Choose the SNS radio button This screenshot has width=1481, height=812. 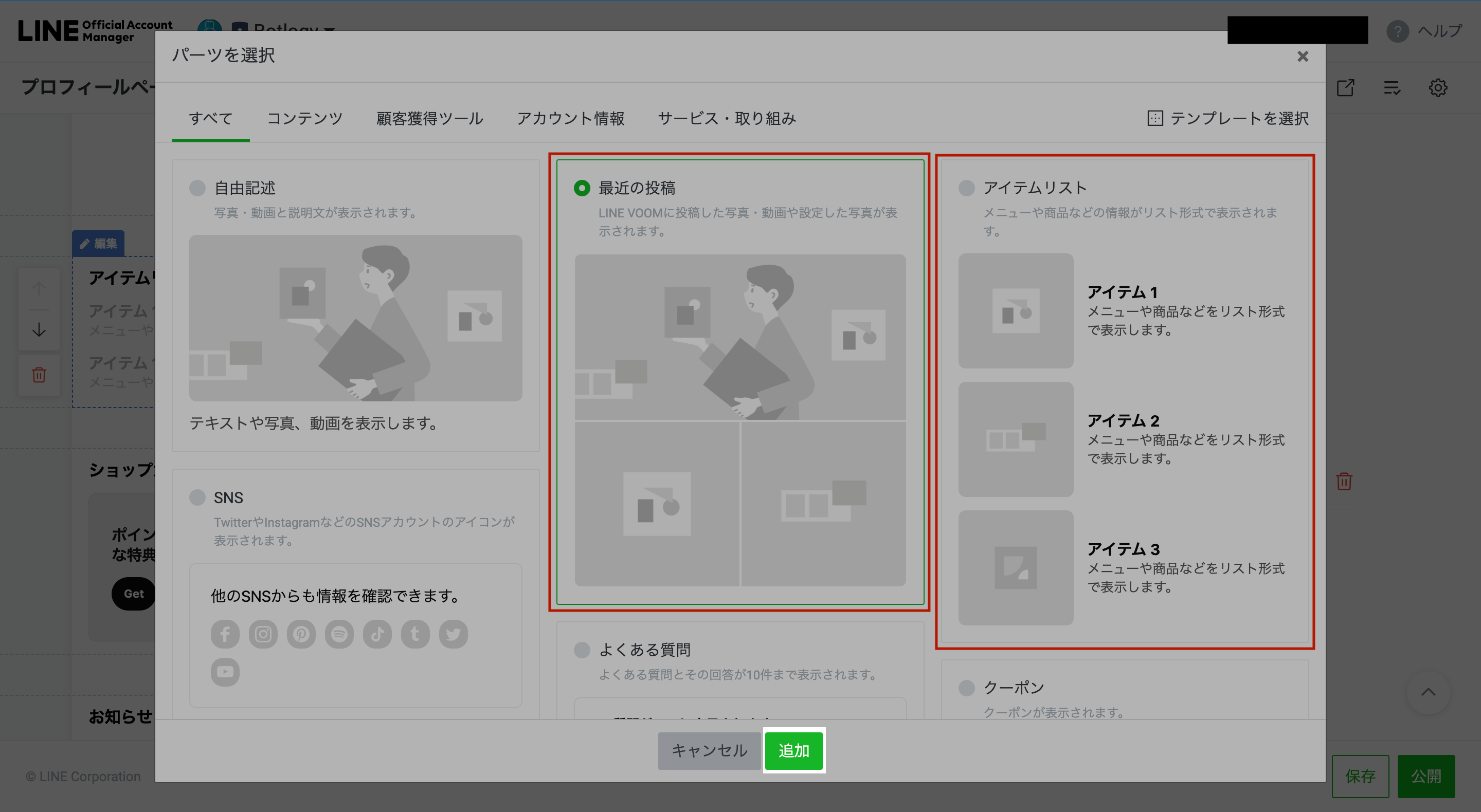pos(197,497)
